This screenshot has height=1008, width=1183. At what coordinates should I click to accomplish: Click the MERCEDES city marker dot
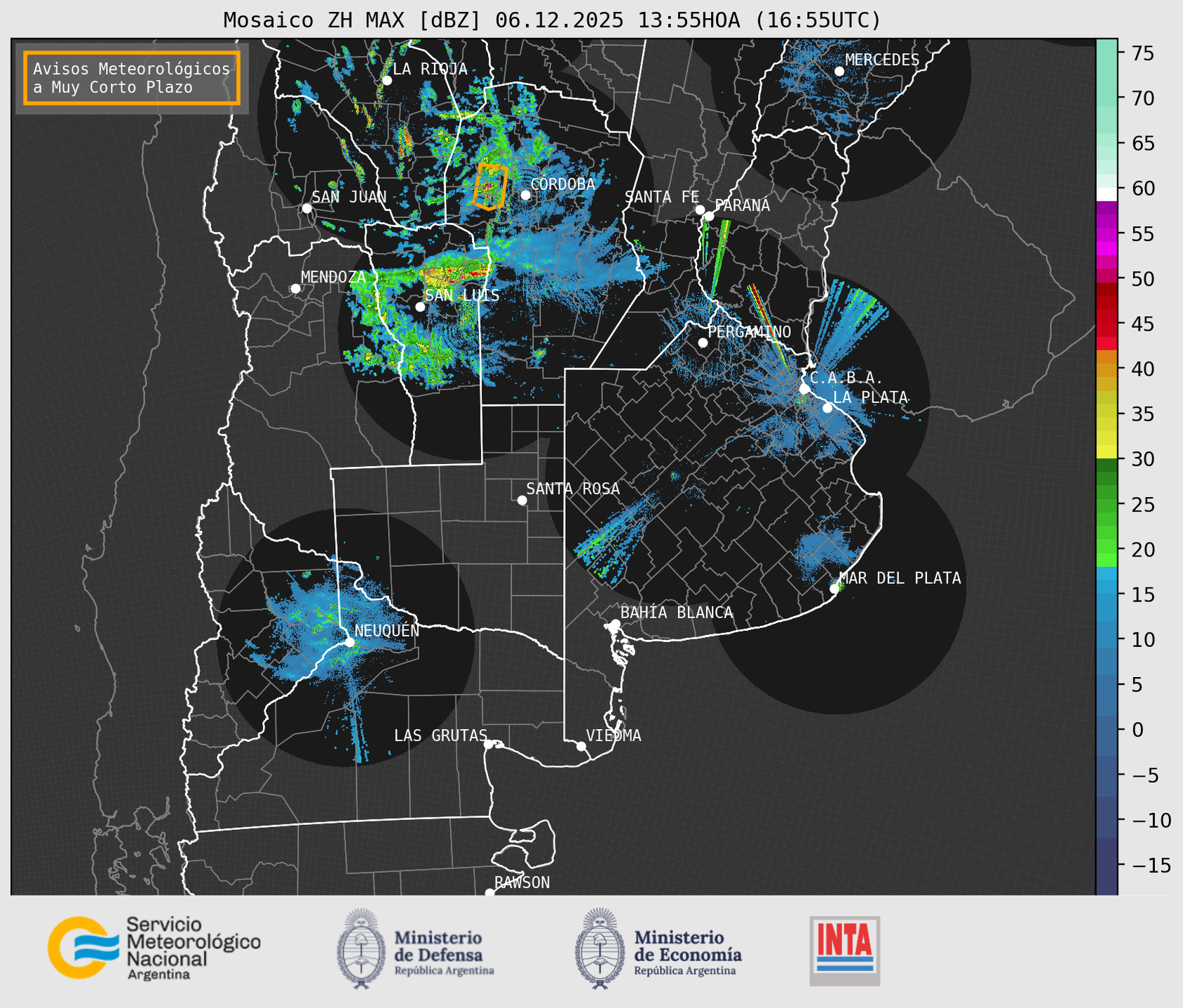pos(839,71)
